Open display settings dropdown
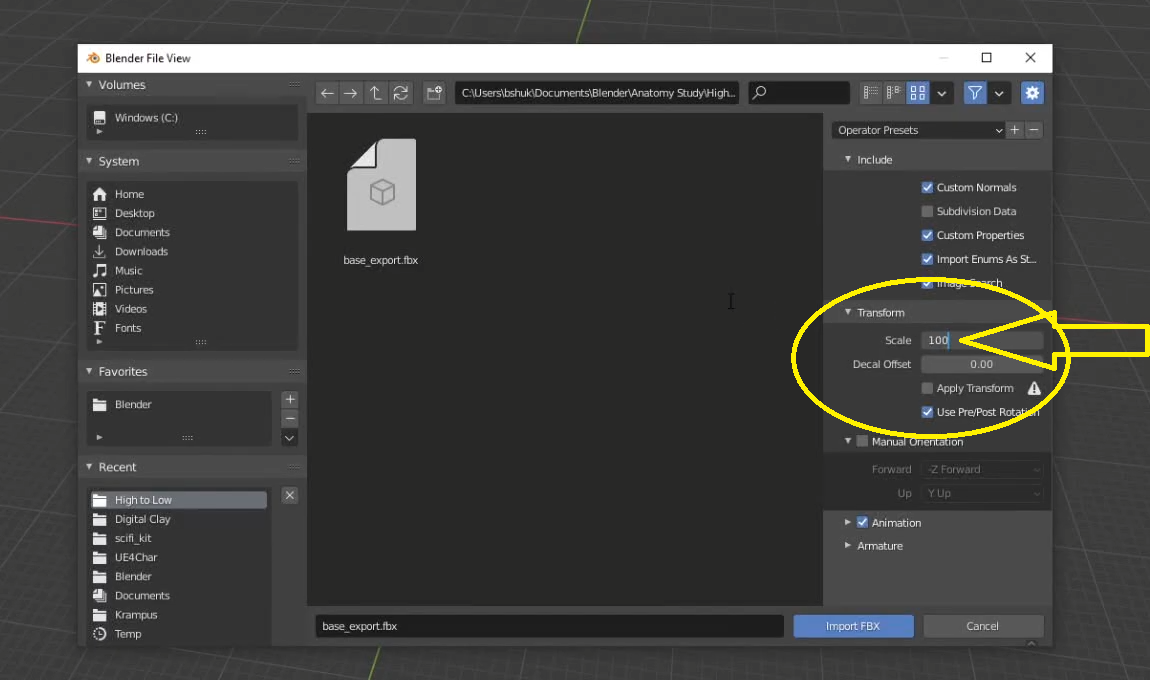The height and width of the screenshot is (680, 1150). [x=942, y=93]
